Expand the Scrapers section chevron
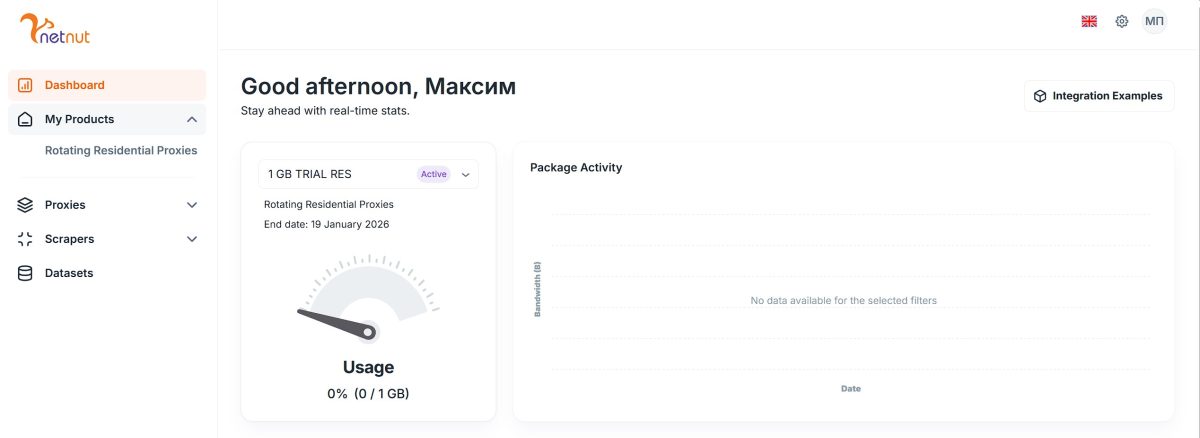Viewport: 1200px width, 438px height. click(192, 239)
